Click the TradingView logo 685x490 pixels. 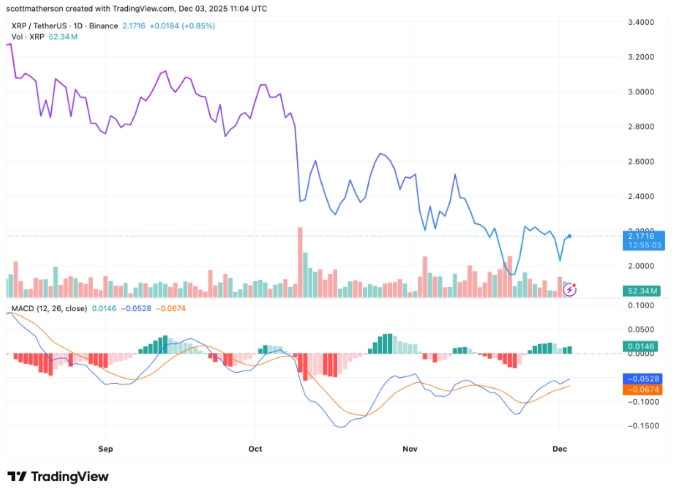60,476
